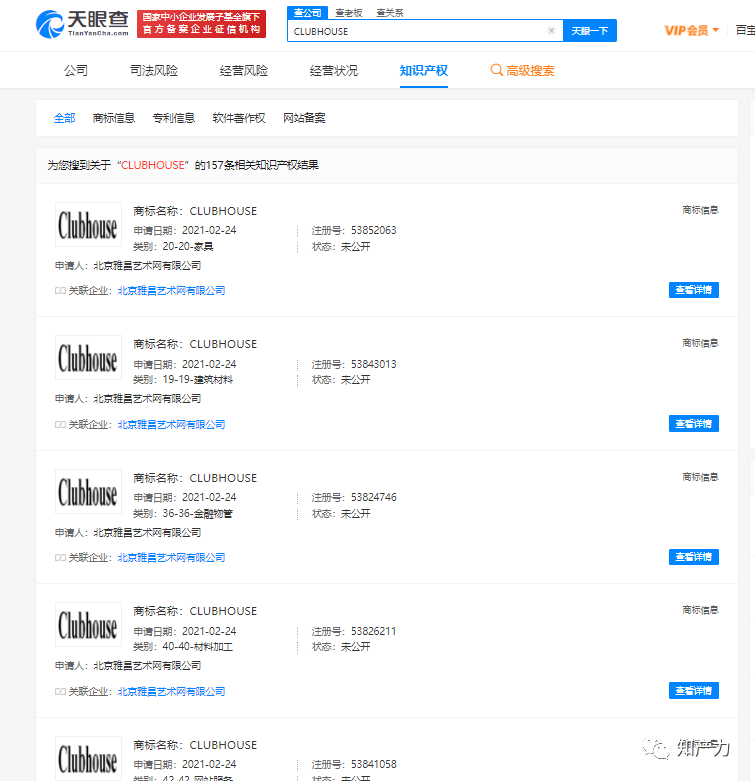Open related company link in 36-金融物管 entry
Screen dimensions: 755x781
tap(171, 557)
